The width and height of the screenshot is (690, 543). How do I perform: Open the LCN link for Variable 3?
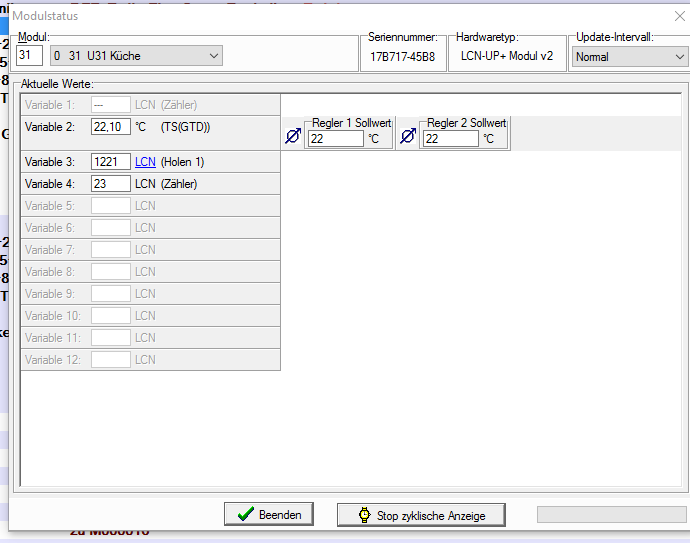tap(145, 162)
